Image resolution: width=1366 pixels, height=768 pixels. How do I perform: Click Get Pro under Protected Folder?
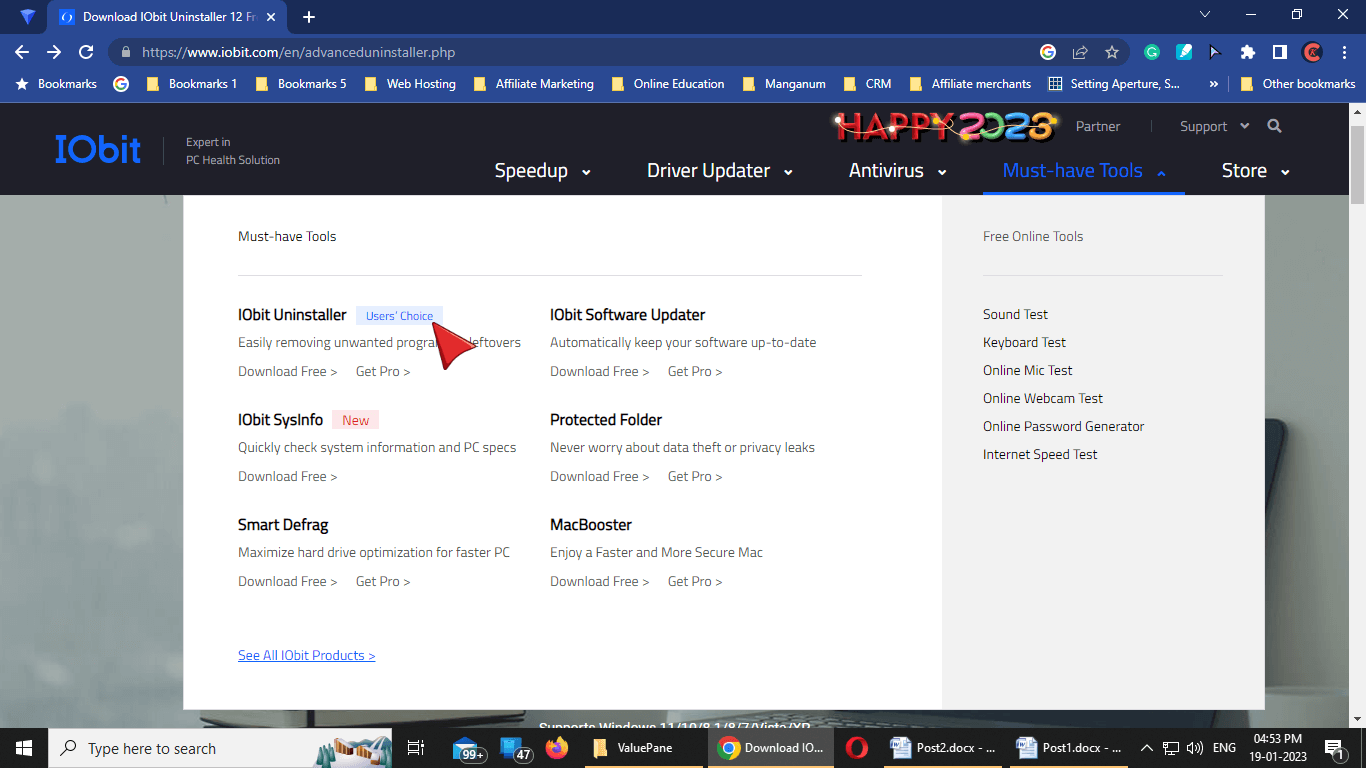click(x=695, y=476)
